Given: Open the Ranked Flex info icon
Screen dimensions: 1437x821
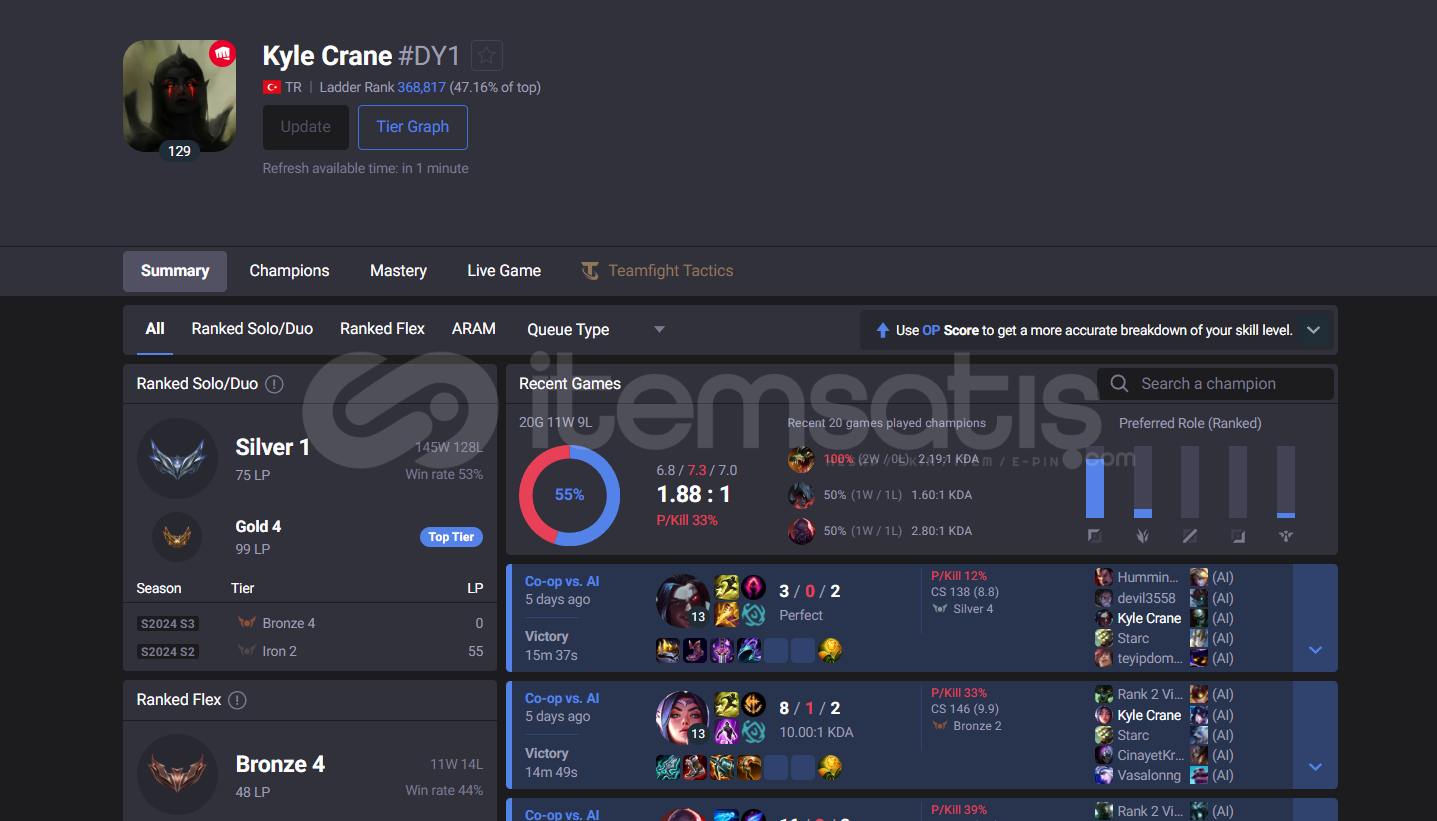Looking at the screenshot, I should [x=237, y=700].
